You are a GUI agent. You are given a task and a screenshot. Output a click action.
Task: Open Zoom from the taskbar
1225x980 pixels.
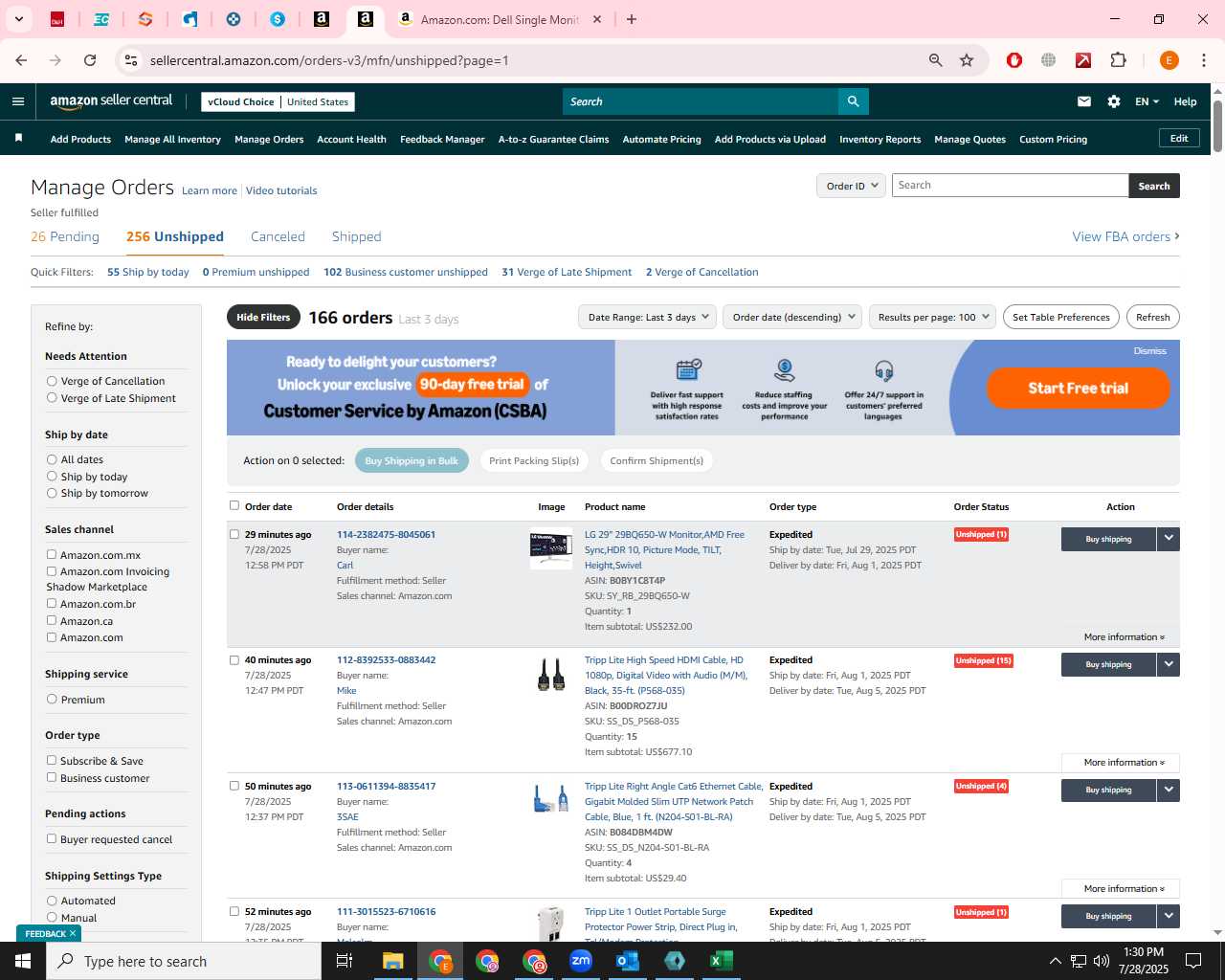pyautogui.click(x=581, y=961)
